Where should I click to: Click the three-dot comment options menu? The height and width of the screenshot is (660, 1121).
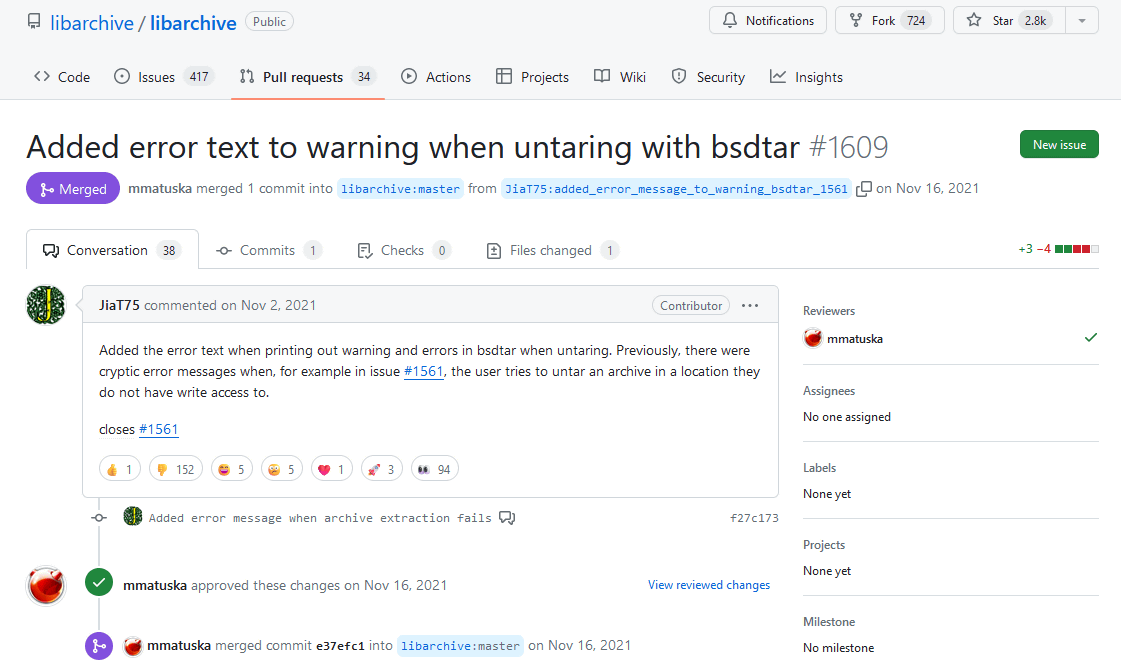[x=750, y=305]
